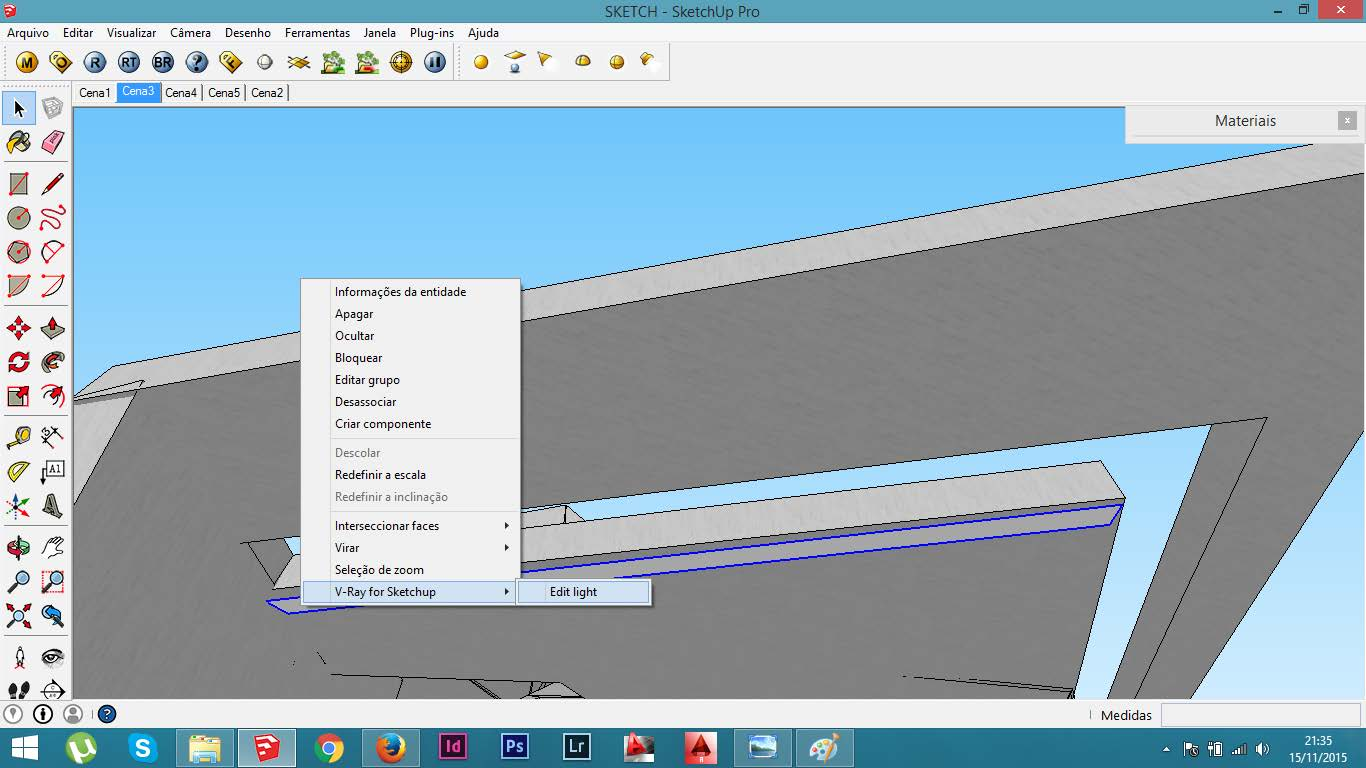Viewport: 1366px width, 768px height.
Task: Select the Pan hand tool
Action: tap(53, 547)
